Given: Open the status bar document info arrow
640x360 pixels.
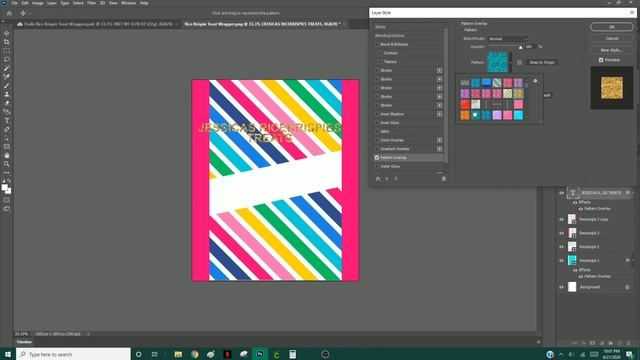Looking at the screenshot, I should click(88, 334).
